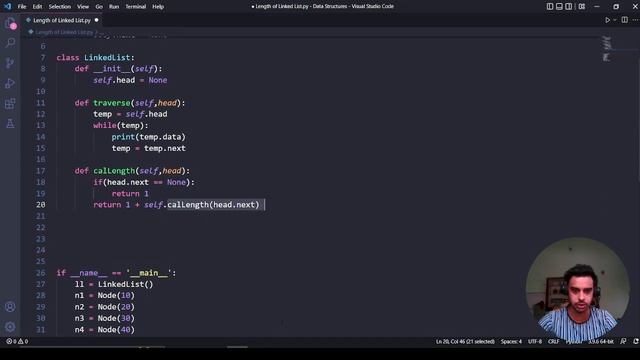Open the Customize Layout icon

[582, 7]
